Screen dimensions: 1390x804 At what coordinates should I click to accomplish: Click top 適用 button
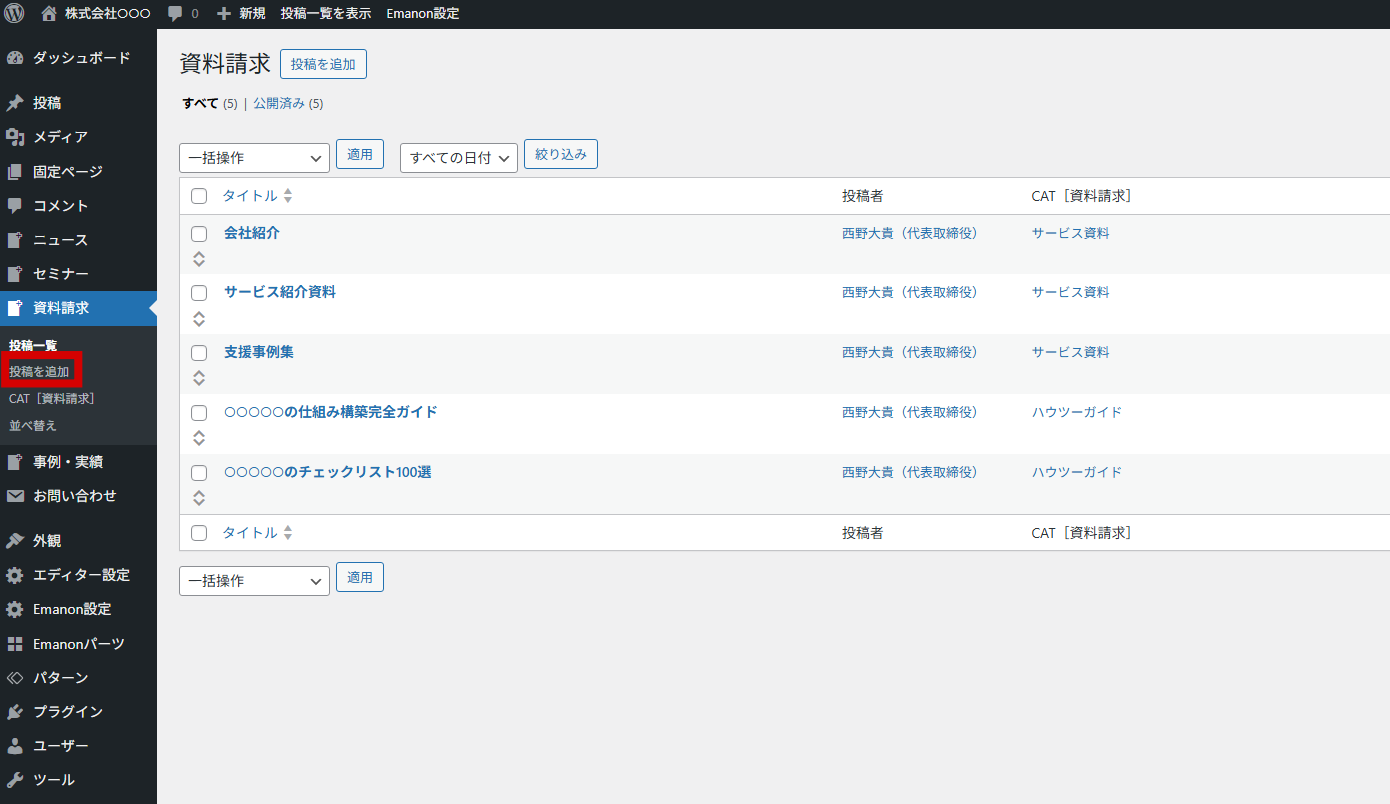coord(360,154)
